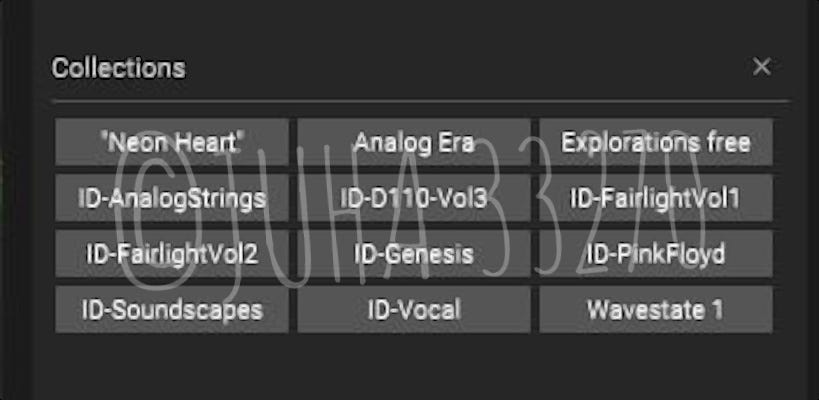Image resolution: width=819 pixels, height=400 pixels.
Task: Select the ID-Vocal collection
Action: (x=414, y=309)
